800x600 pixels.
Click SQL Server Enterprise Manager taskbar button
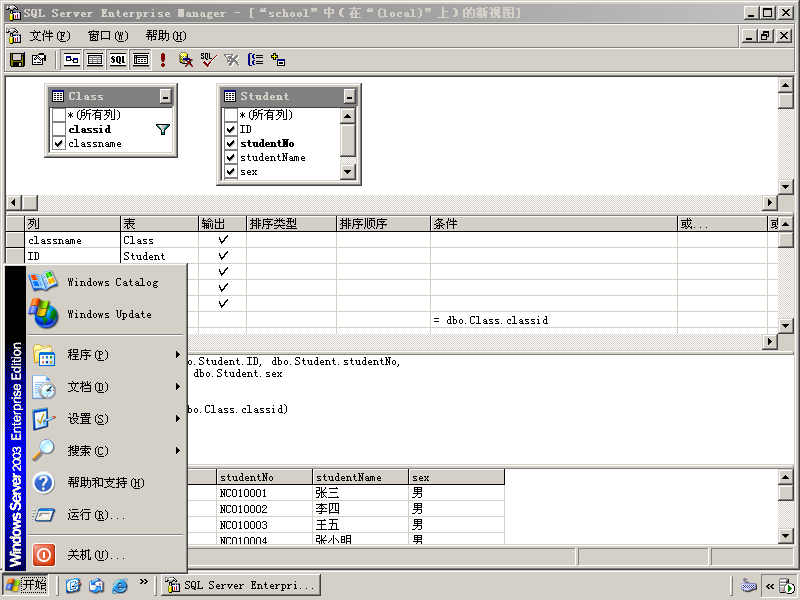point(241,585)
